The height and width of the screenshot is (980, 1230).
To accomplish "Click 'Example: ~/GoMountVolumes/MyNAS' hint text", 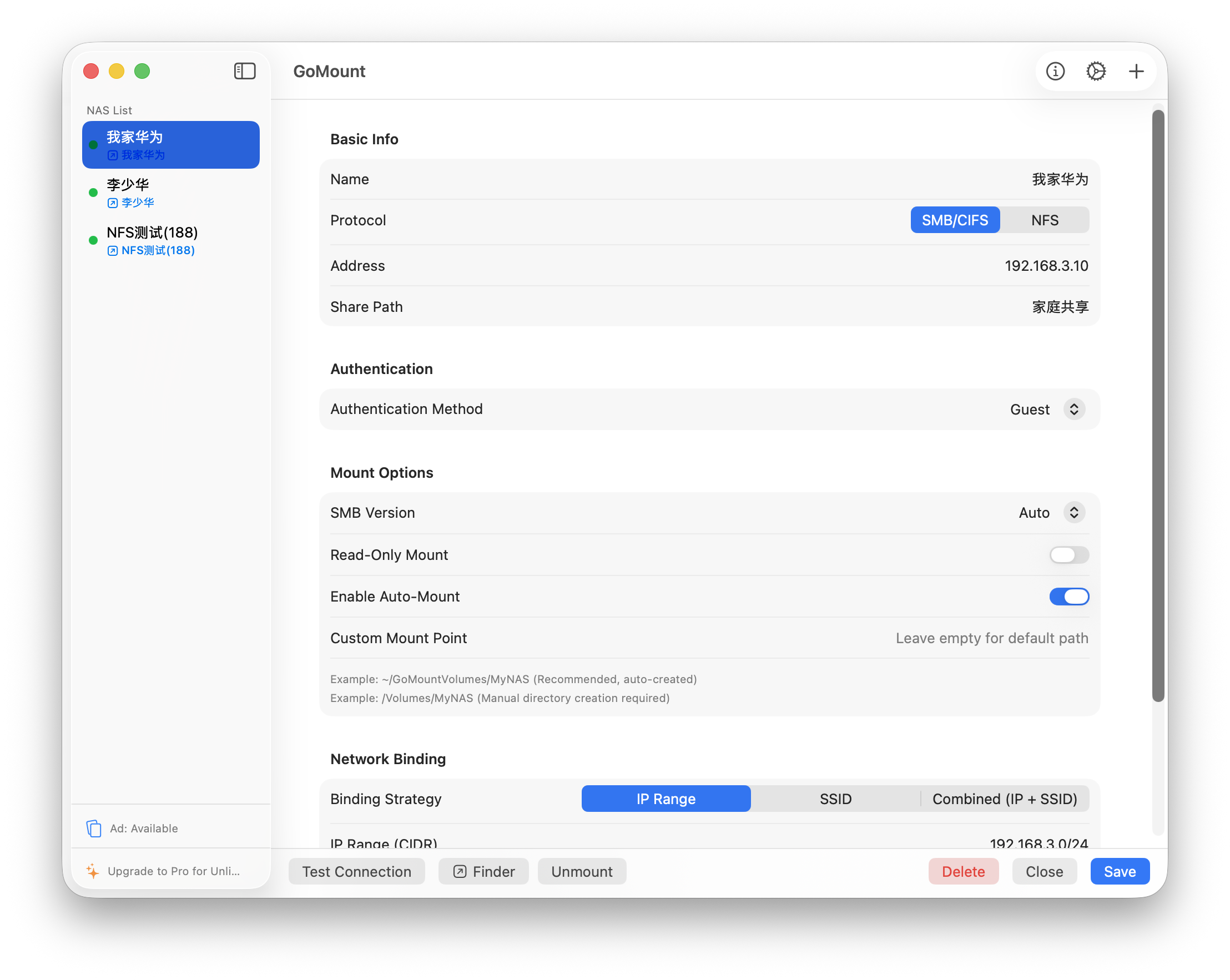I will tap(513, 679).
